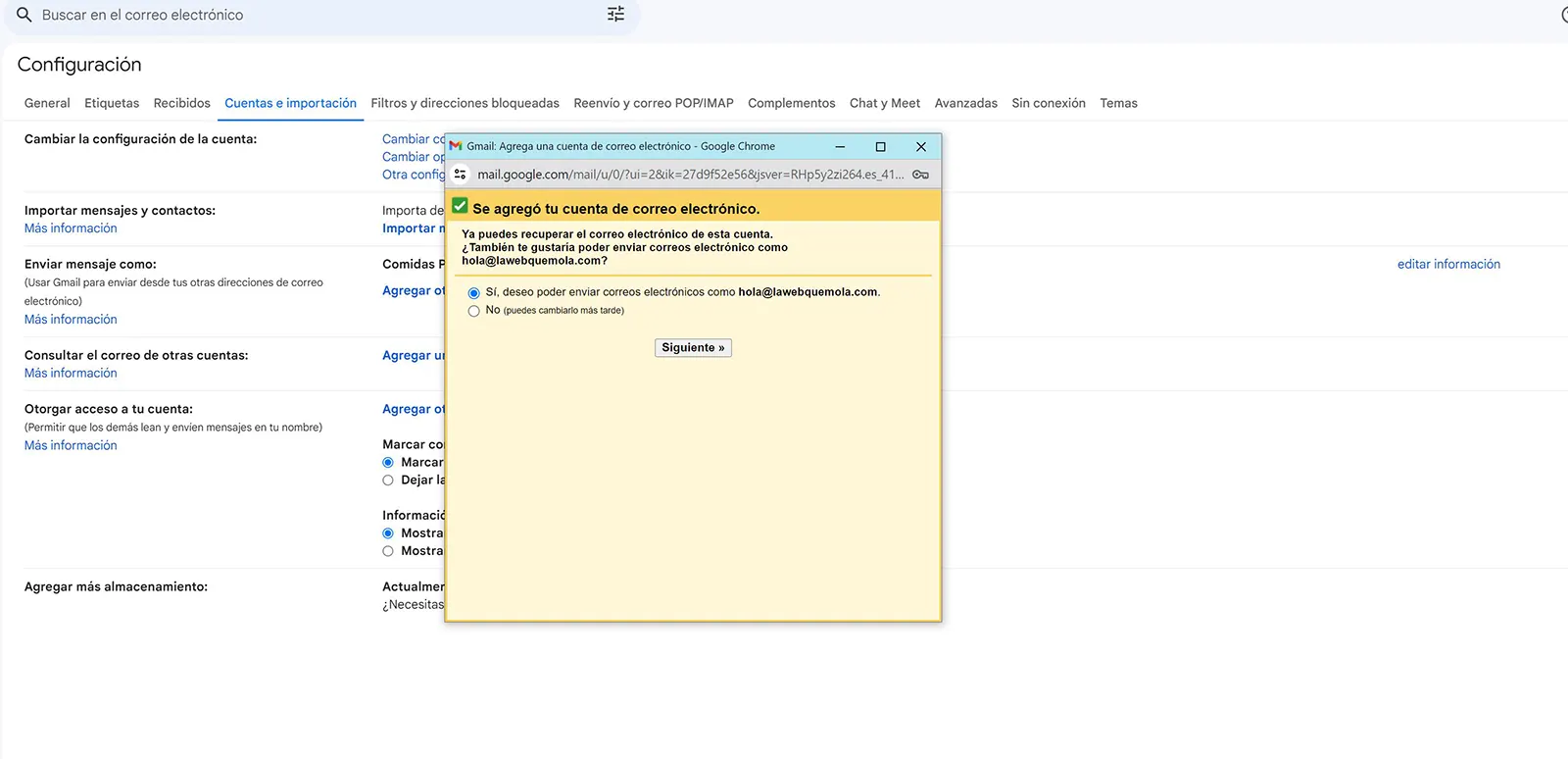Click the site info icon in popup address bar

pos(461,175)
